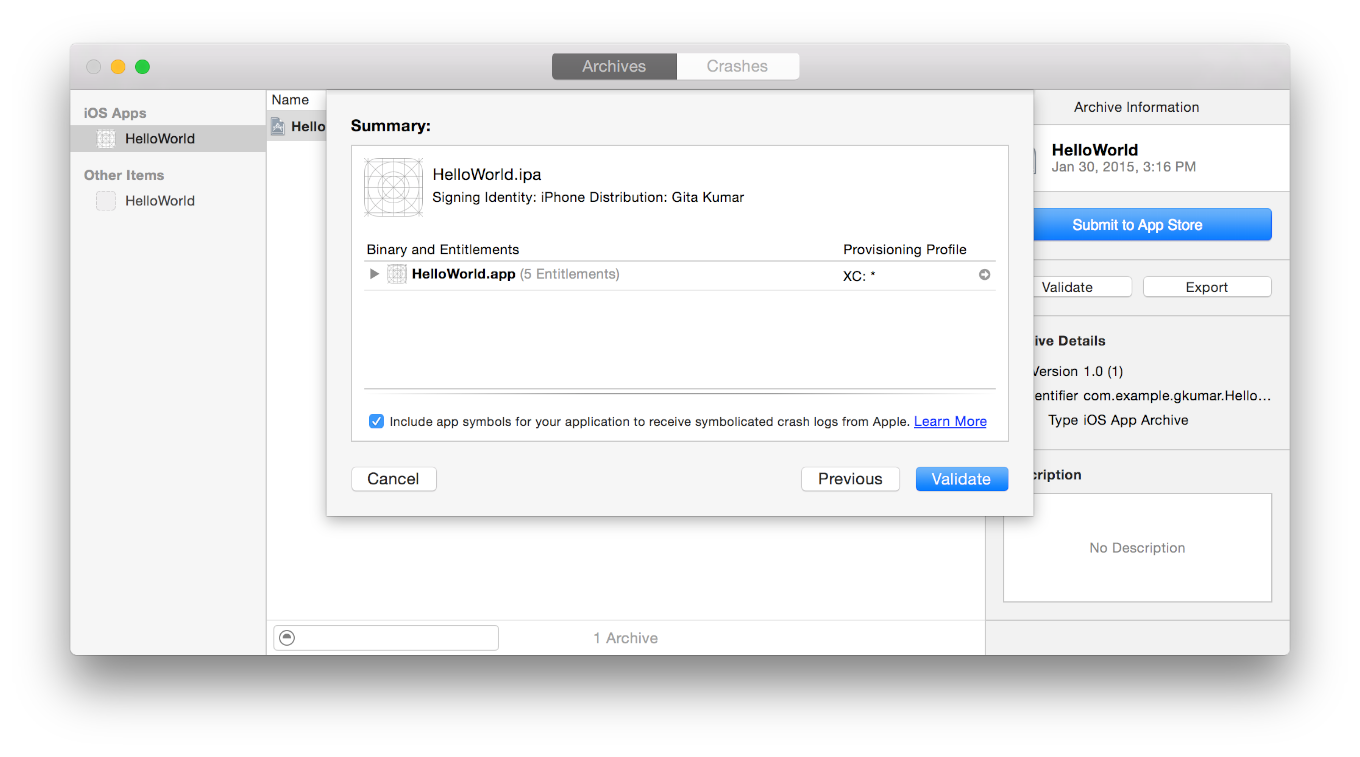Click the Archive Information panel title
Viewport: 1360px width, 757px height.
pyautogui.click(x=1137, y=107)
